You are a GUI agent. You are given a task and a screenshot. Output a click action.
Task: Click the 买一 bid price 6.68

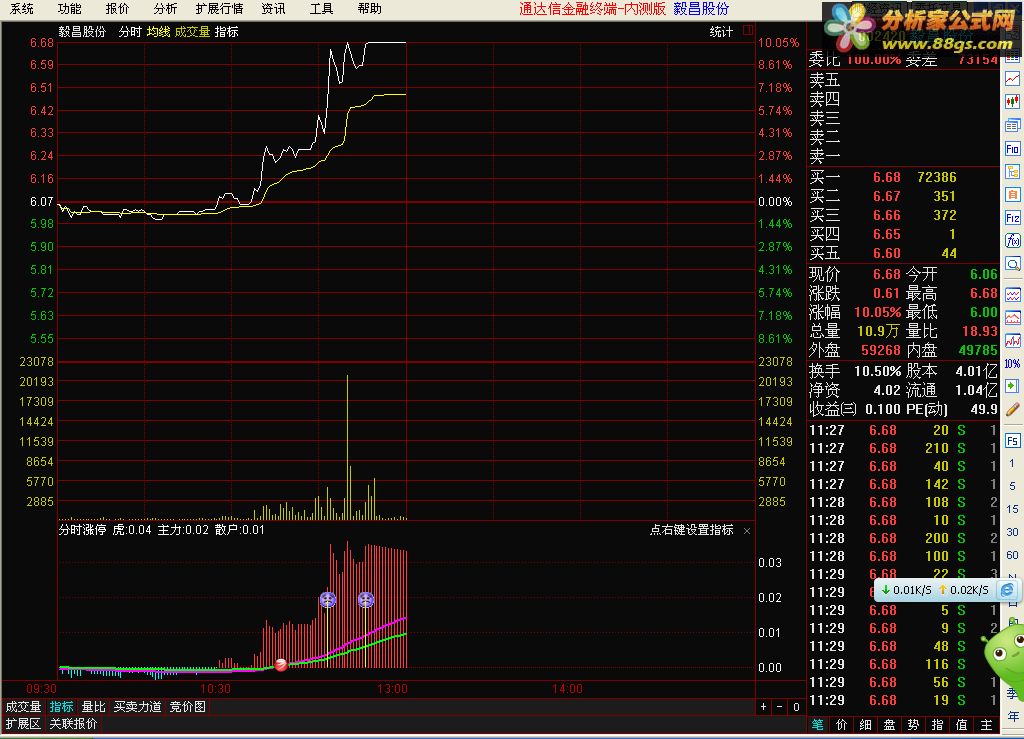point(887,178)
